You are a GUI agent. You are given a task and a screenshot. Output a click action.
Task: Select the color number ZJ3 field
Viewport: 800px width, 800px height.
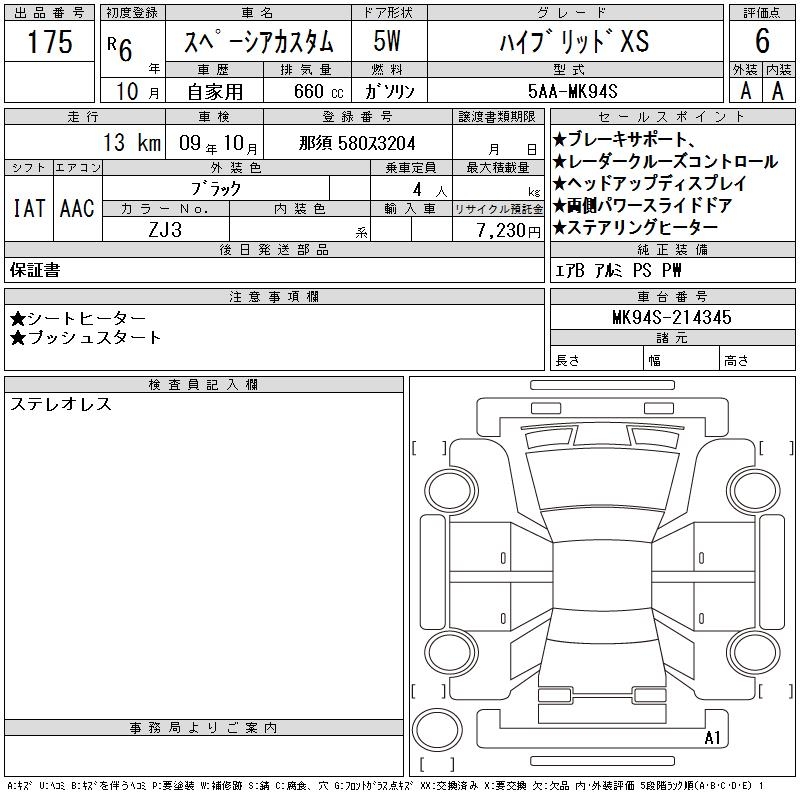coord(165,229)
